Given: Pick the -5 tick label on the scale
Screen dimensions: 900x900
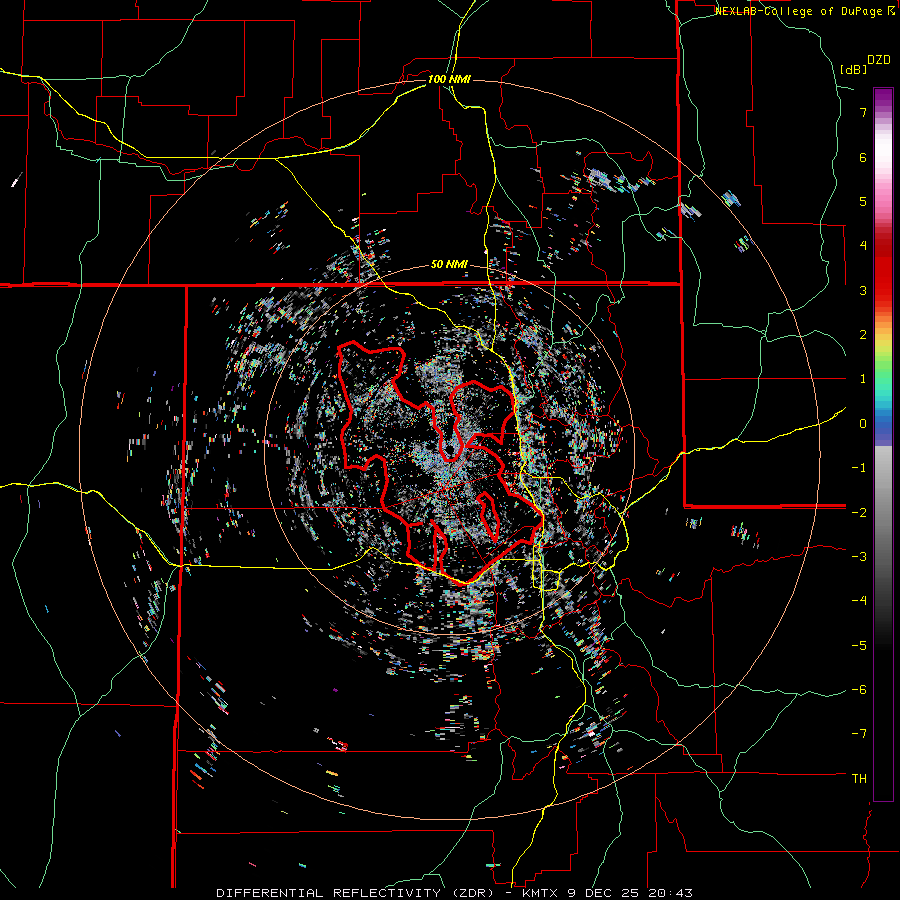Looking at the screenshot, I should 859,645.
